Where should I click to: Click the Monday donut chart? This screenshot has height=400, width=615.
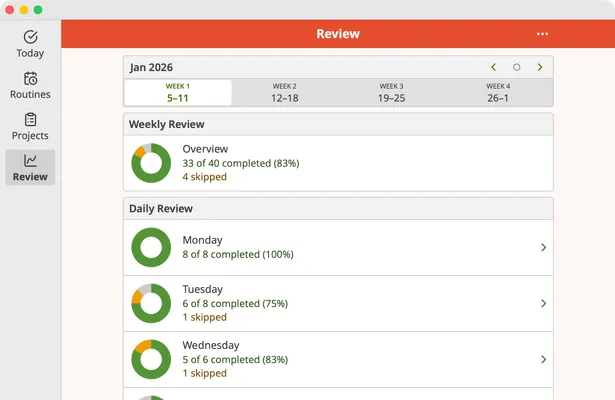point(151,247)
